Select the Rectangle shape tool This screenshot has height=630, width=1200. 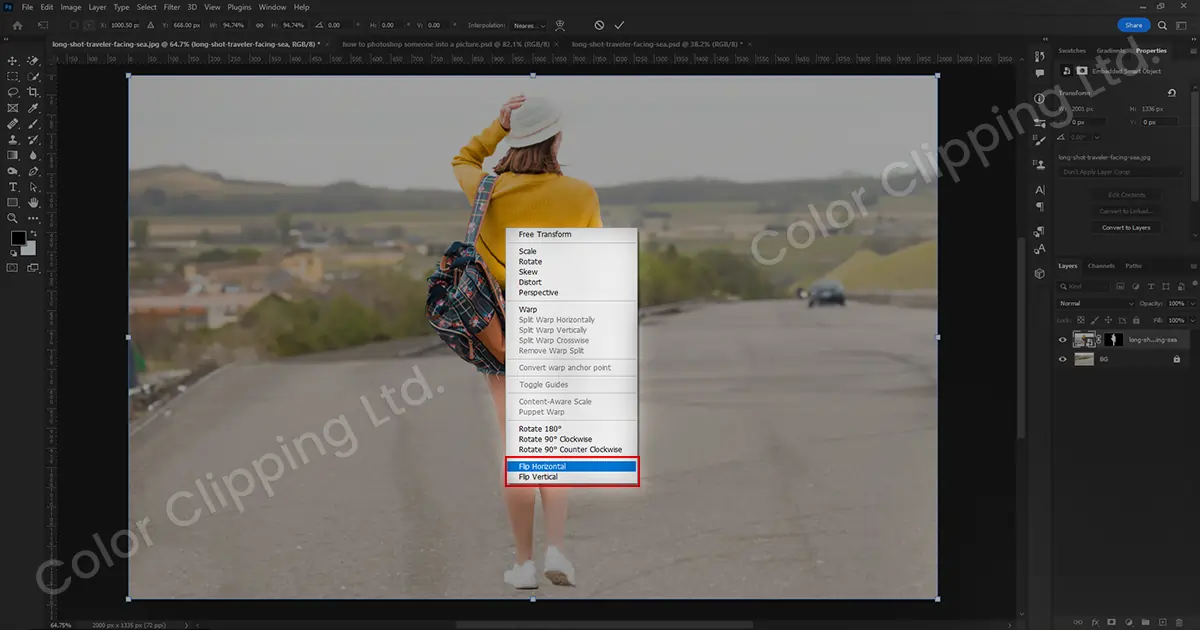(13, 203)
